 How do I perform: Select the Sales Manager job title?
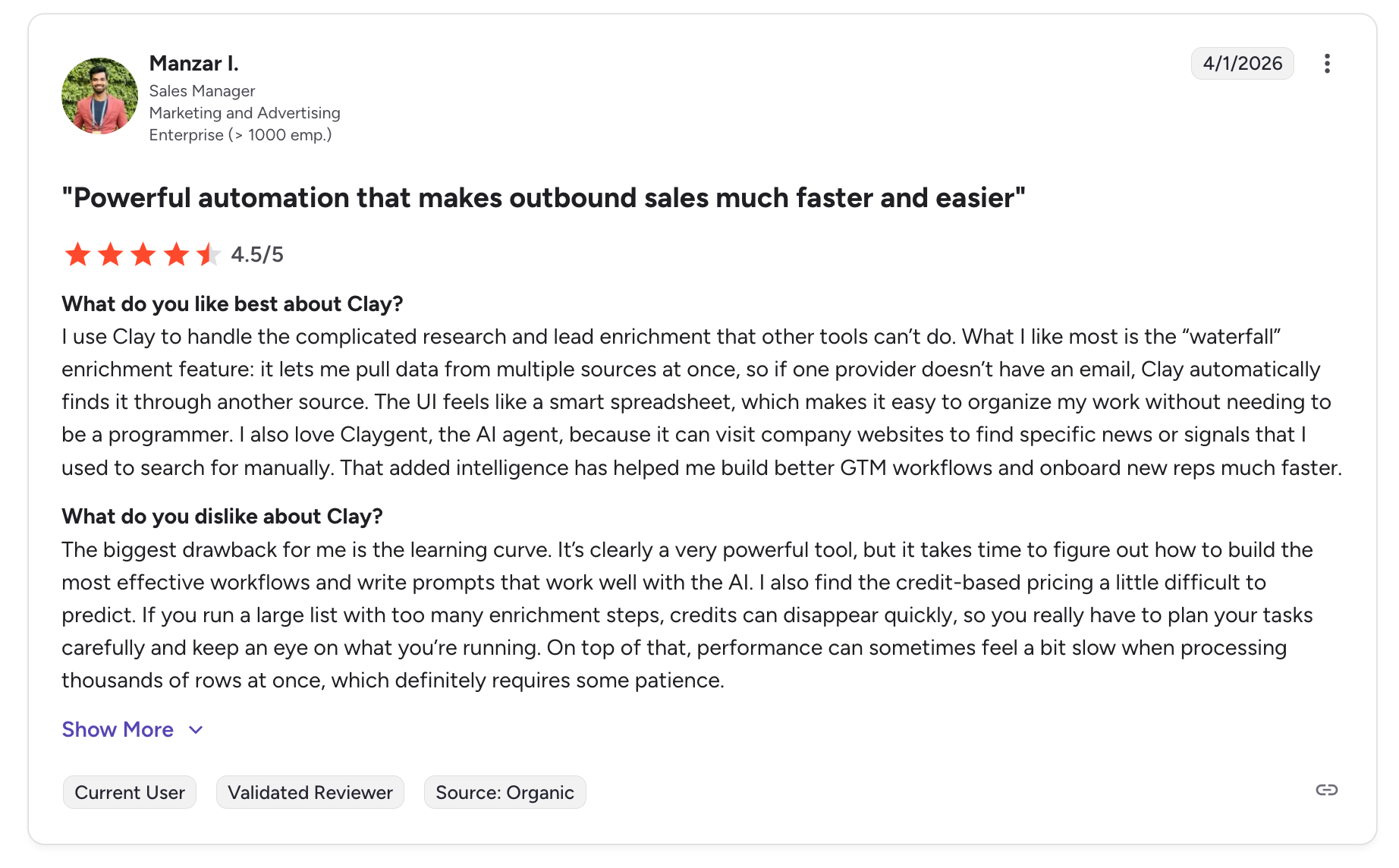coord(202,90)
